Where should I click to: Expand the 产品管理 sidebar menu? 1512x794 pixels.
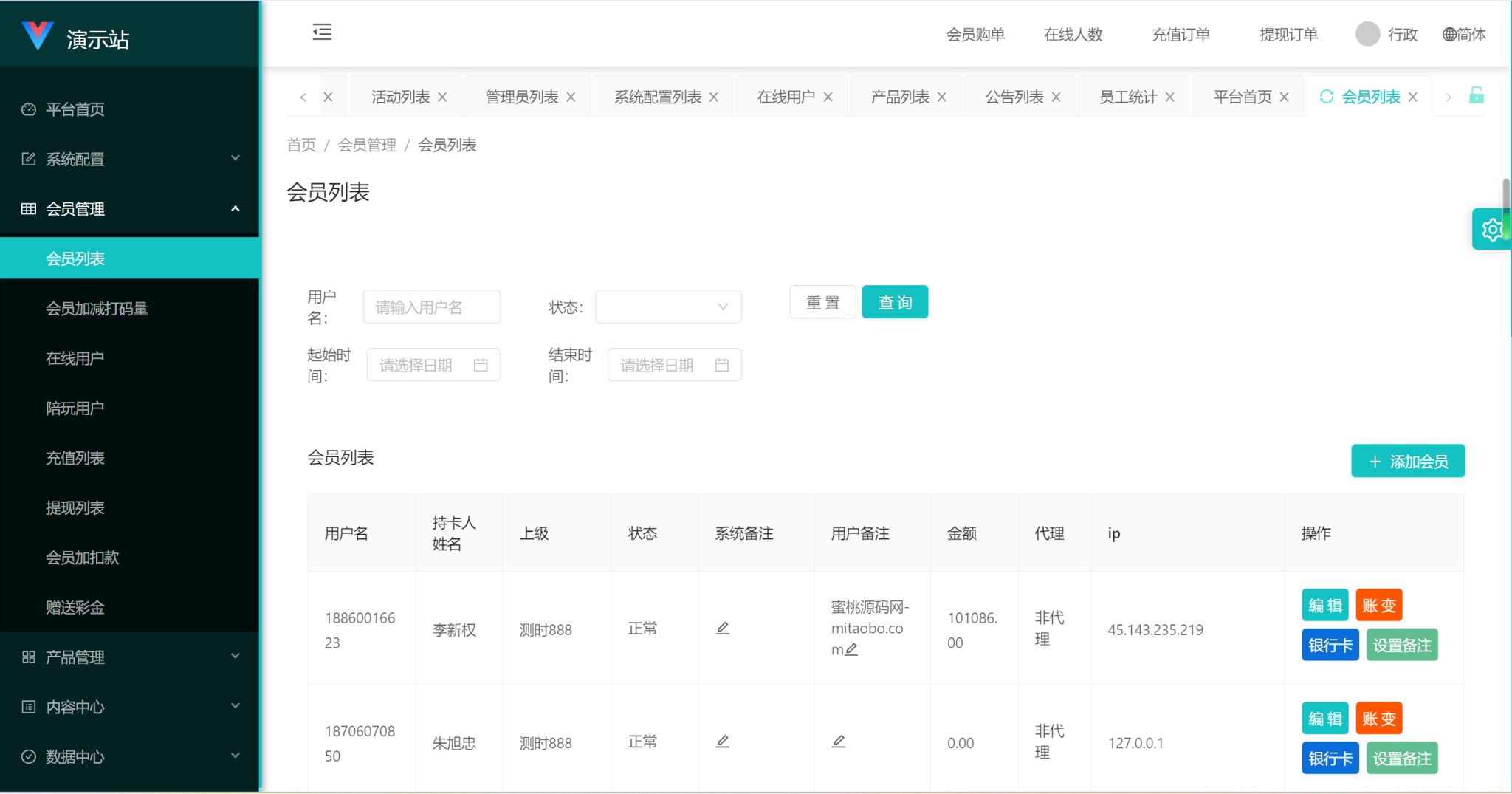(x=130, y=657)
